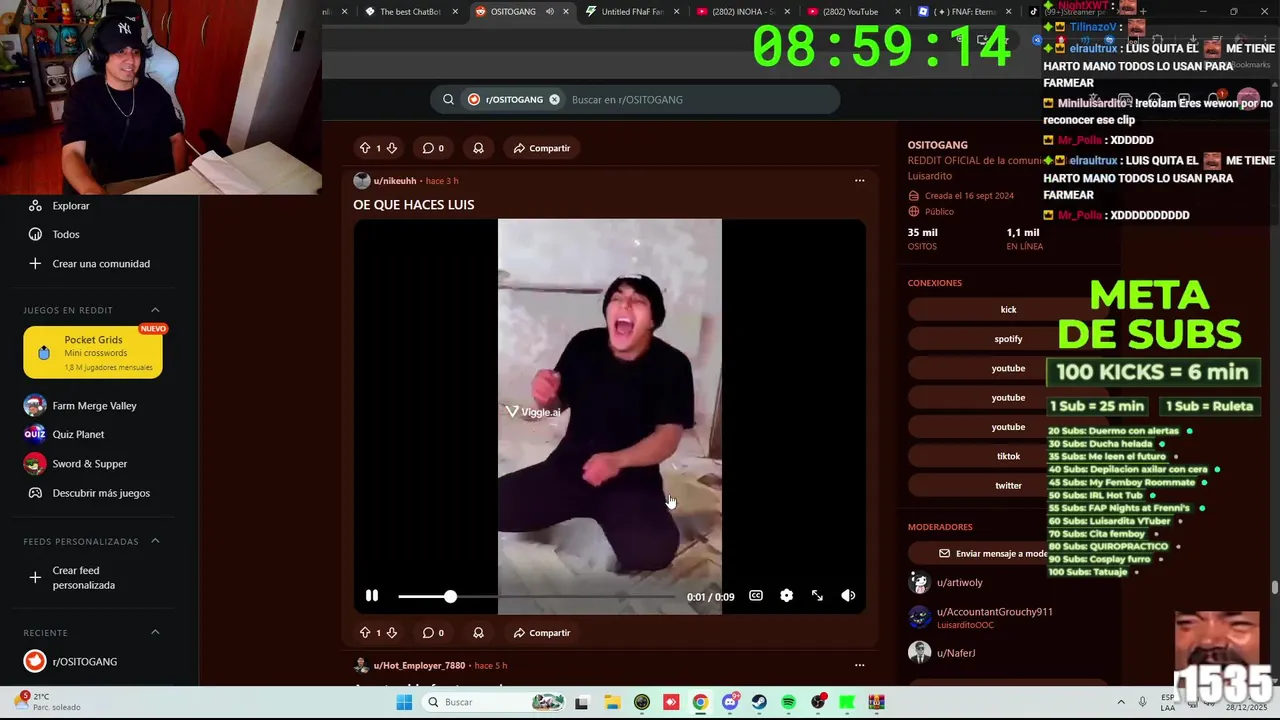Give award to the OE QUE HACES LUIS post
The height and width of the screenshot is (720, 1280).
tap(478, 633)
